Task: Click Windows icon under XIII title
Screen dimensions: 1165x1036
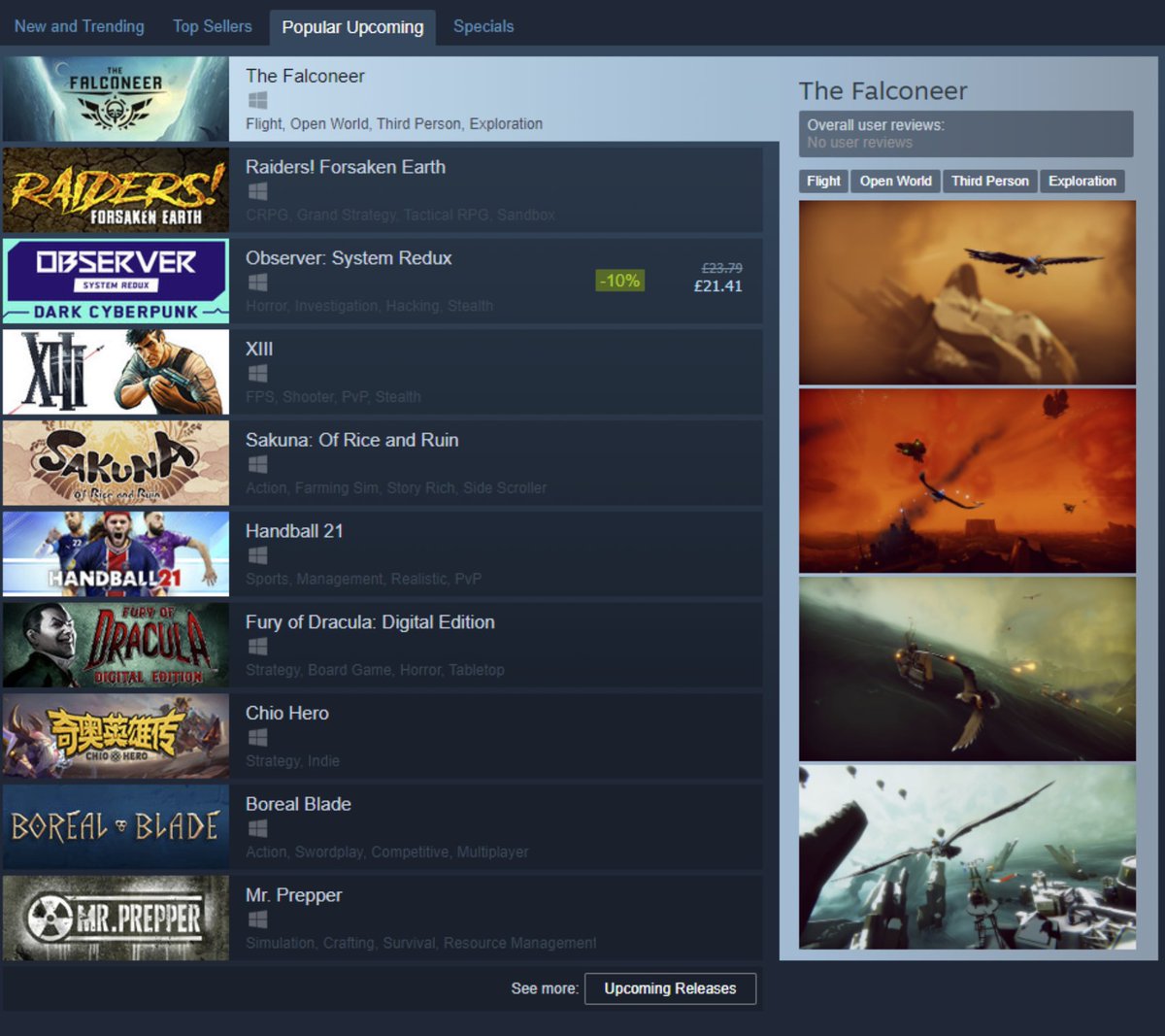Action: [257, 373]
